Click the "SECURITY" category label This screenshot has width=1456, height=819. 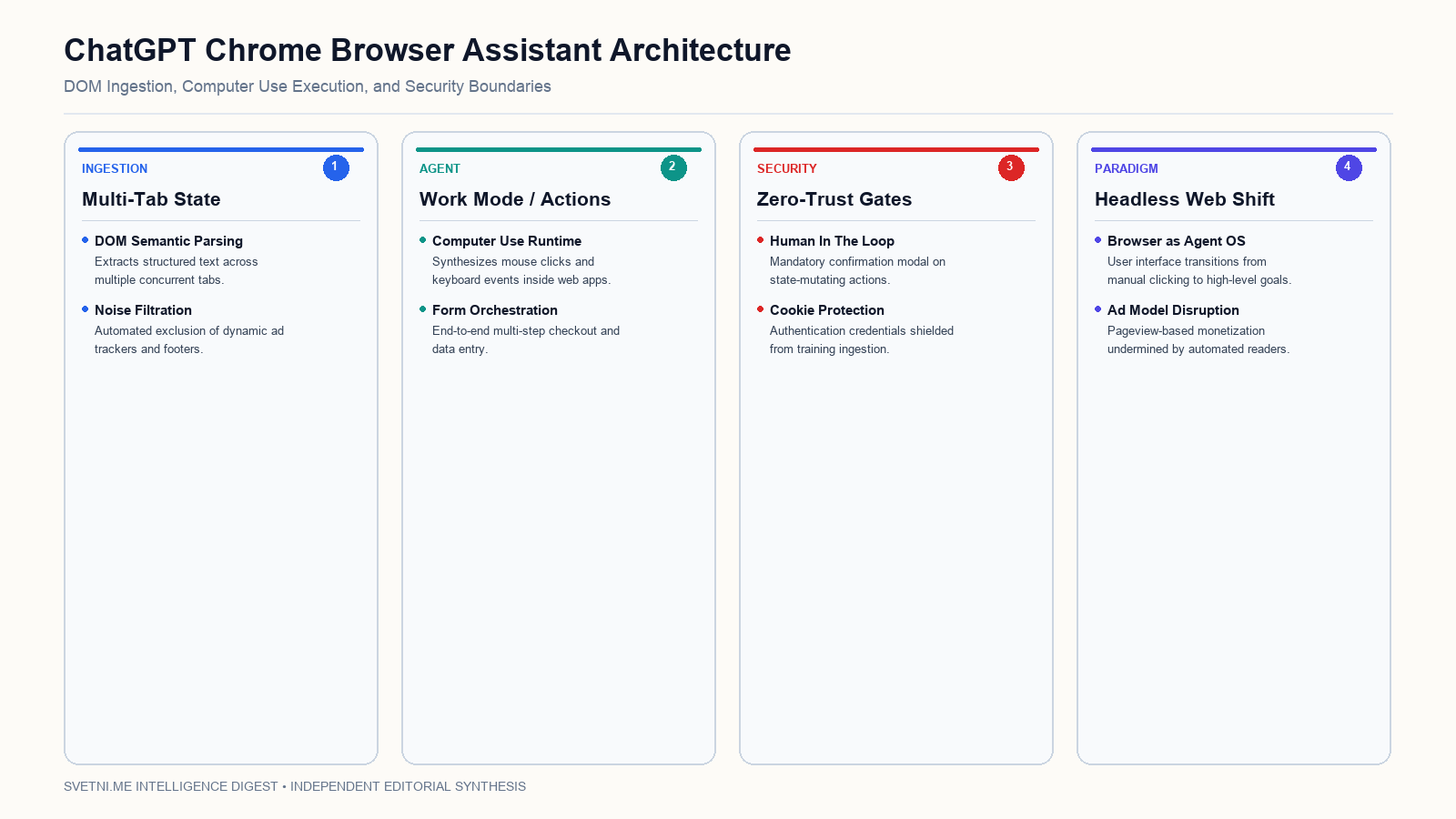[x=787, y=168]
